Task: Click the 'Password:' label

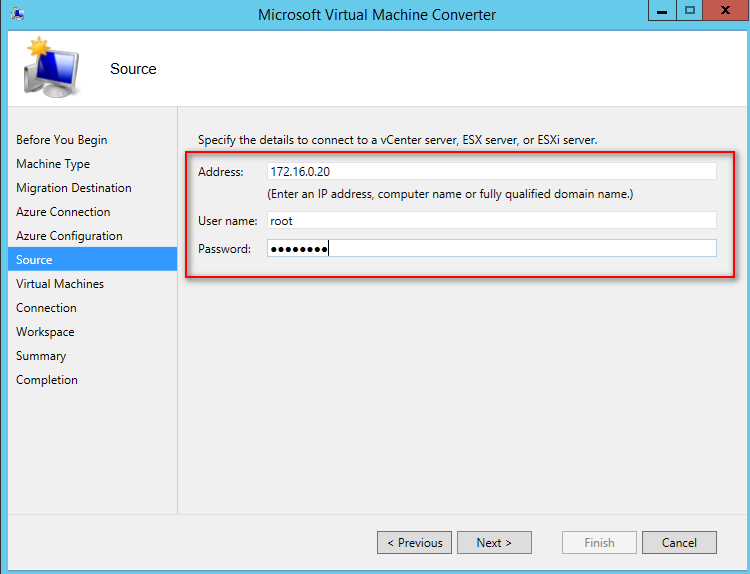Action: 224,249
